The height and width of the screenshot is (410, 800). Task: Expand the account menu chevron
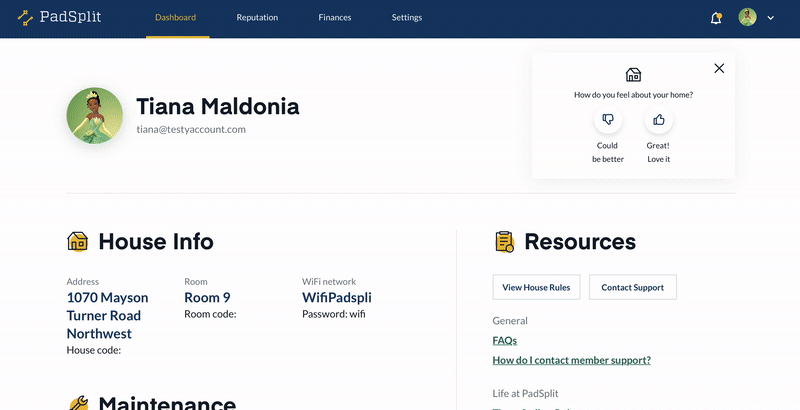[770, 18]
